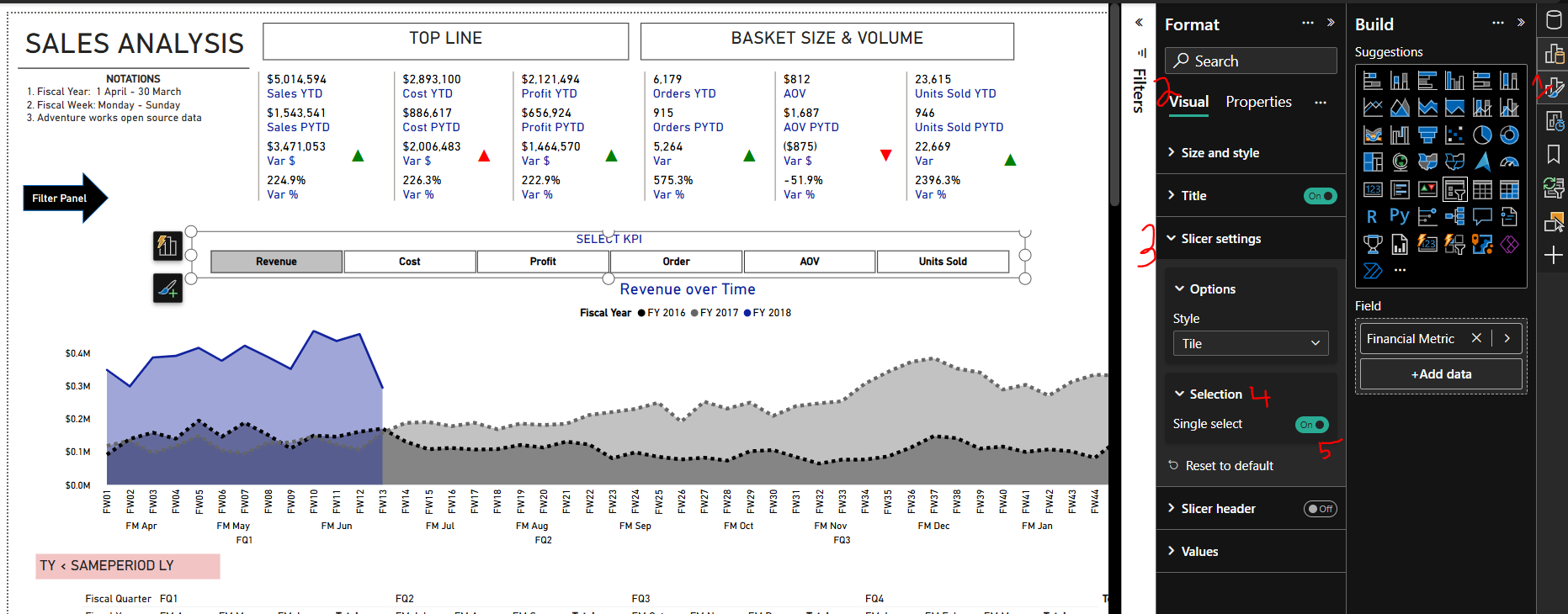
Task: Choose the donut chart visual icon
Action: 1510,135
